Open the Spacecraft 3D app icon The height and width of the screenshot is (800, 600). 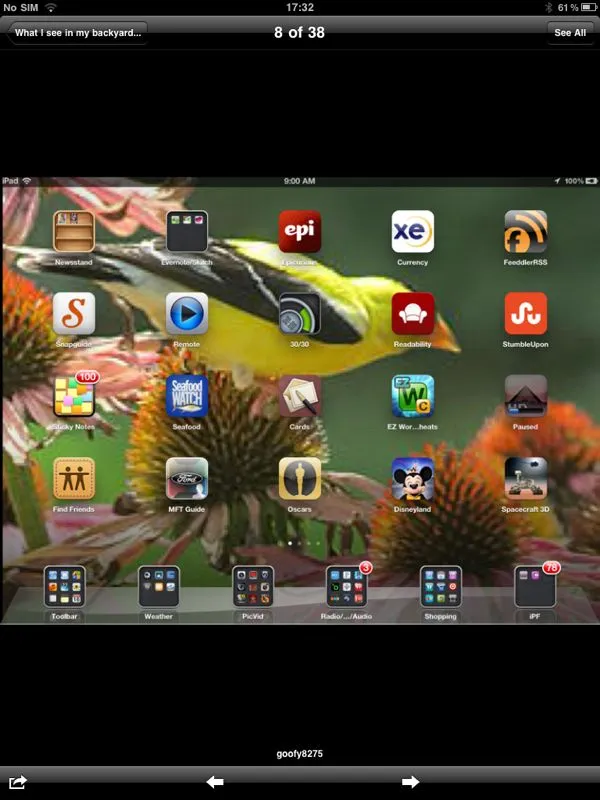click(525, 478)
